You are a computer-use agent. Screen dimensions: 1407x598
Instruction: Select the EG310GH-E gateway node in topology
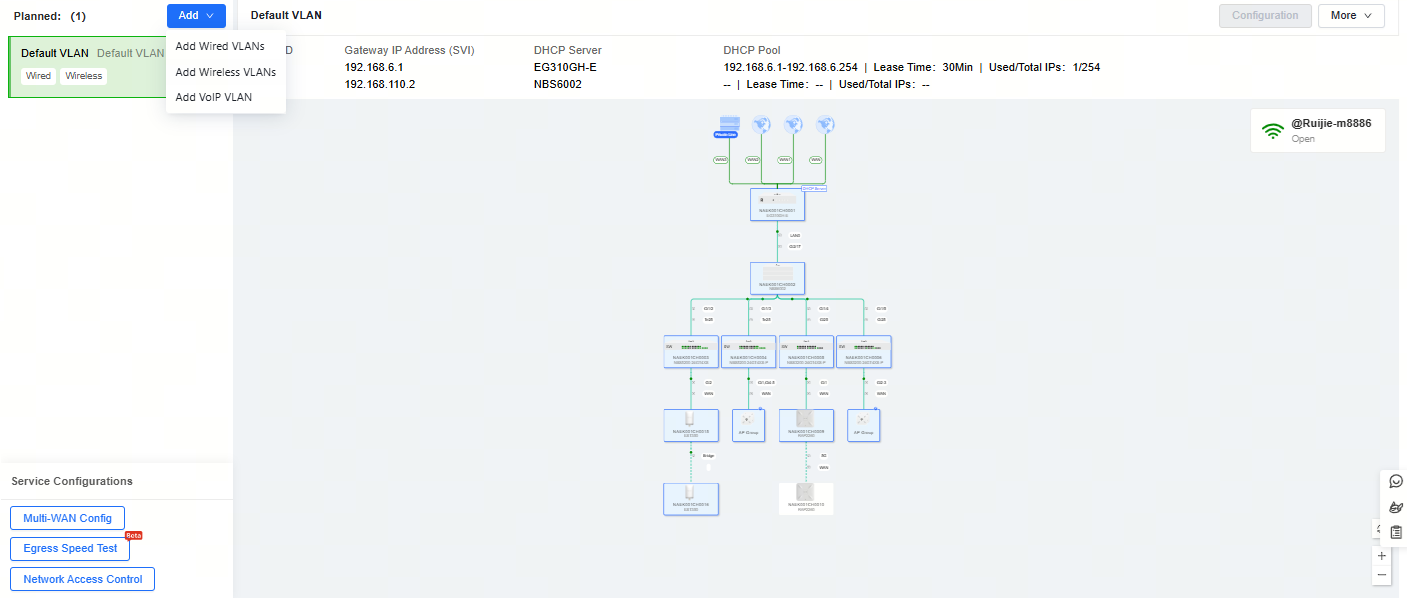coord(777,204)
